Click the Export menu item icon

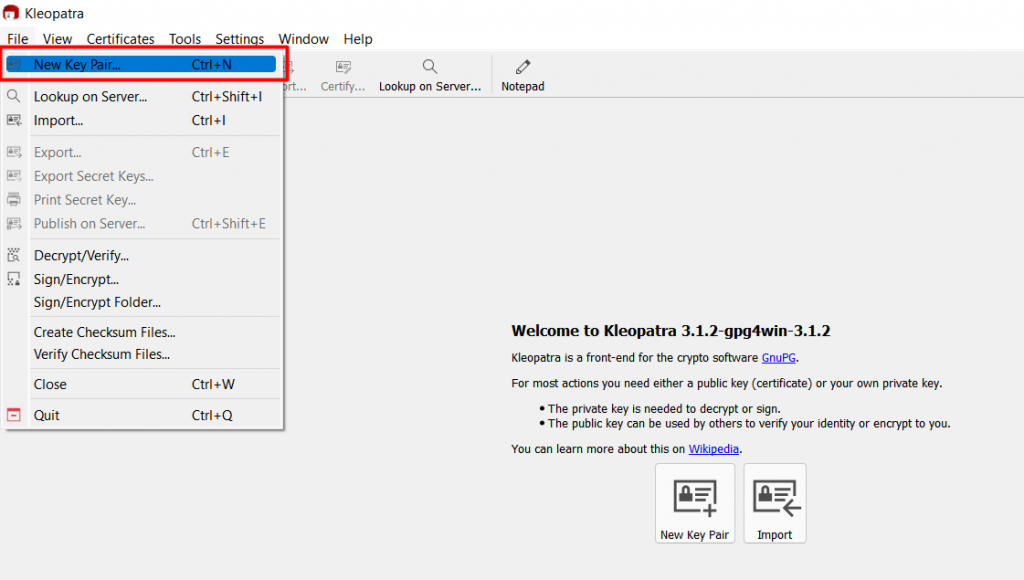point(14,152)
